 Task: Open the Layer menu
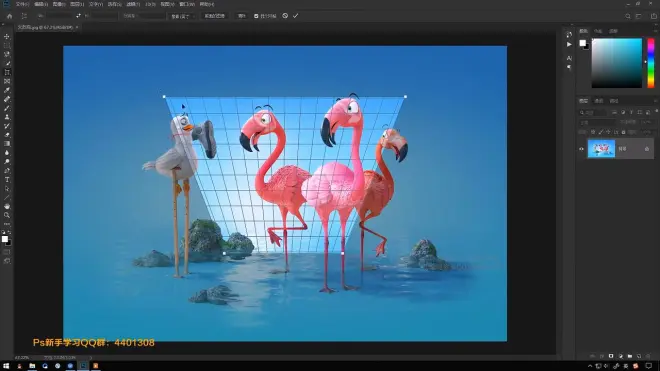[77, 4]
